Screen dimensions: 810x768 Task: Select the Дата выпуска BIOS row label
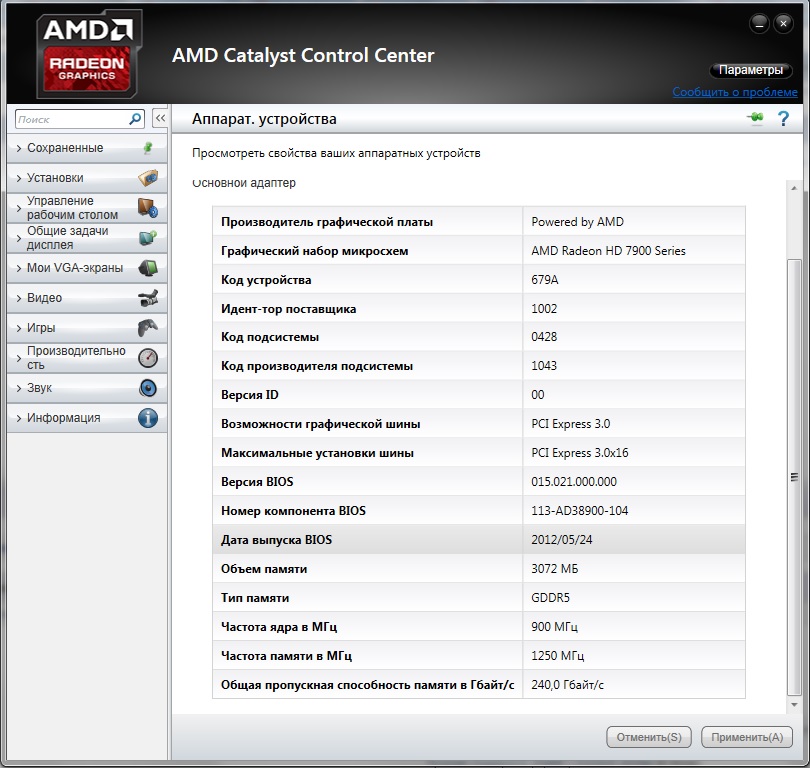coord(276,540)
